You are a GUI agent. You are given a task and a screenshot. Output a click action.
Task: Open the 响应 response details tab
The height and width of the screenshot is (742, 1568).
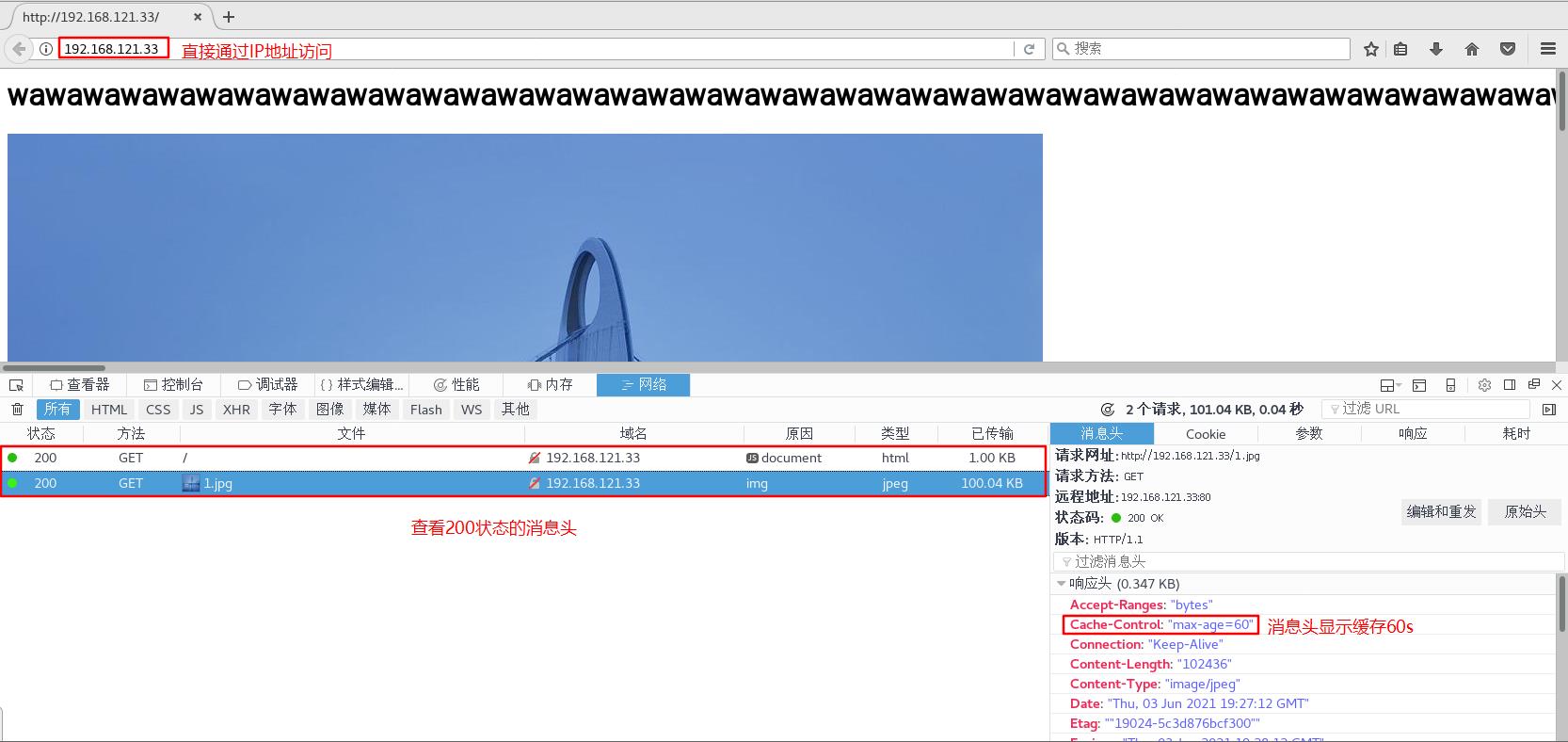coord(1413,434)
